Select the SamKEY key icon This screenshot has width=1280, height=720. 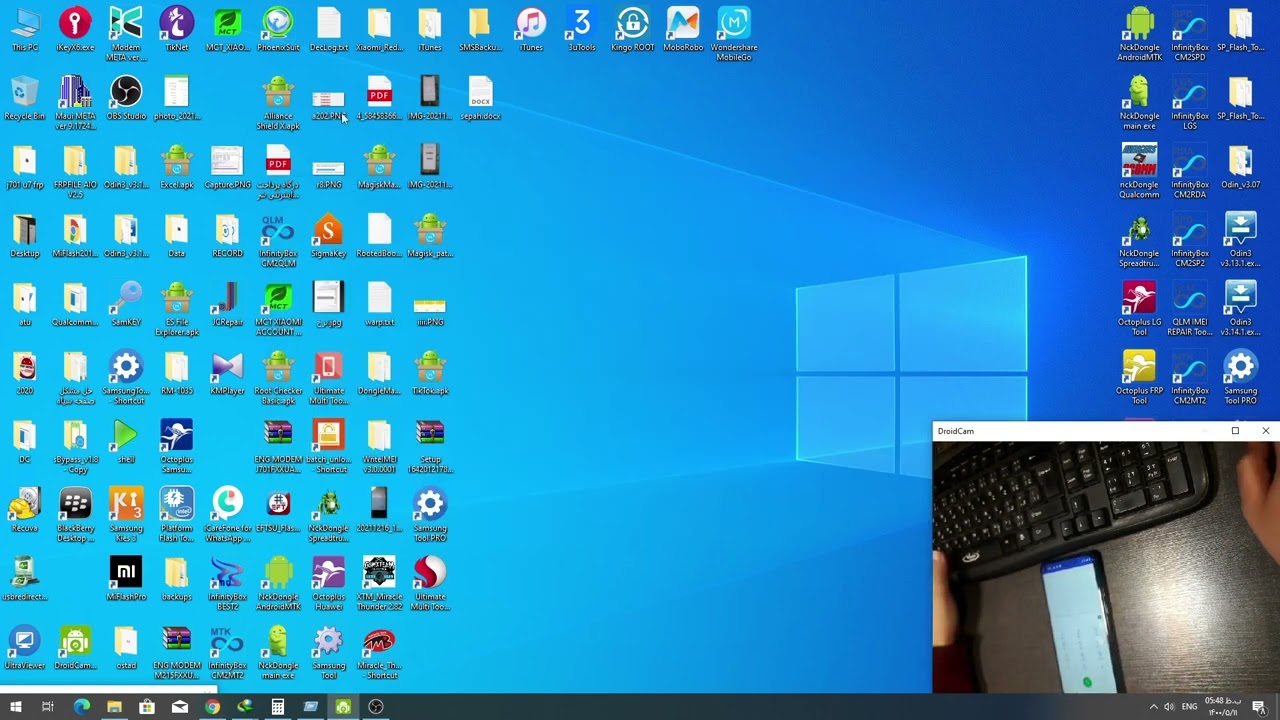tap(126, 305)
